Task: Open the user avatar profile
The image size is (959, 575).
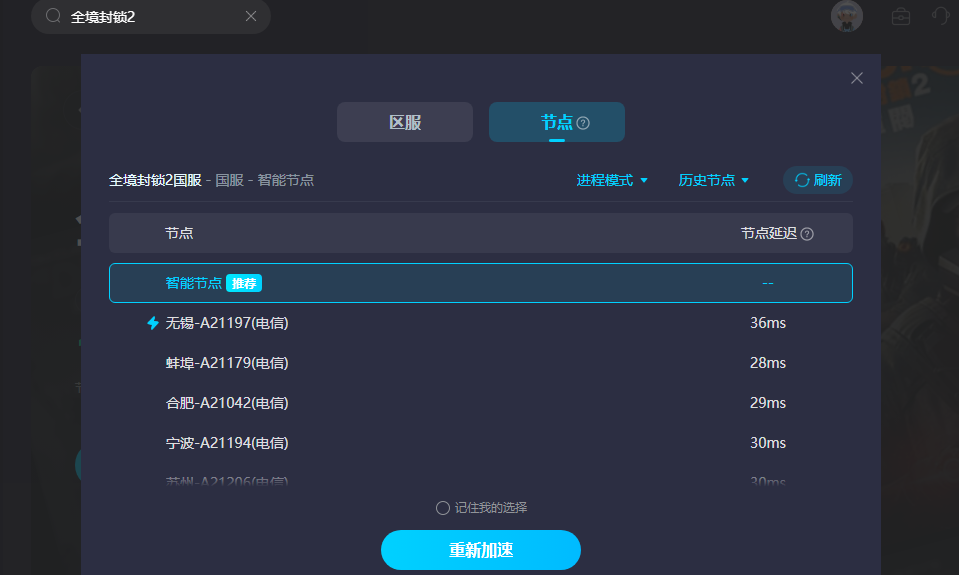Action: click(x=846, y=16)
